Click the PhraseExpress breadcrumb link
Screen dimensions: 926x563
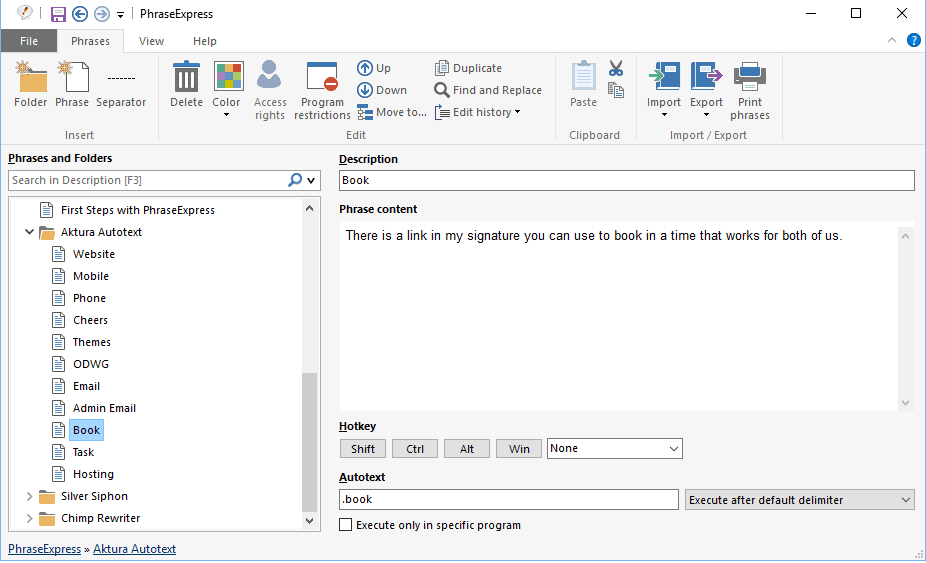(x=44, y=549)
